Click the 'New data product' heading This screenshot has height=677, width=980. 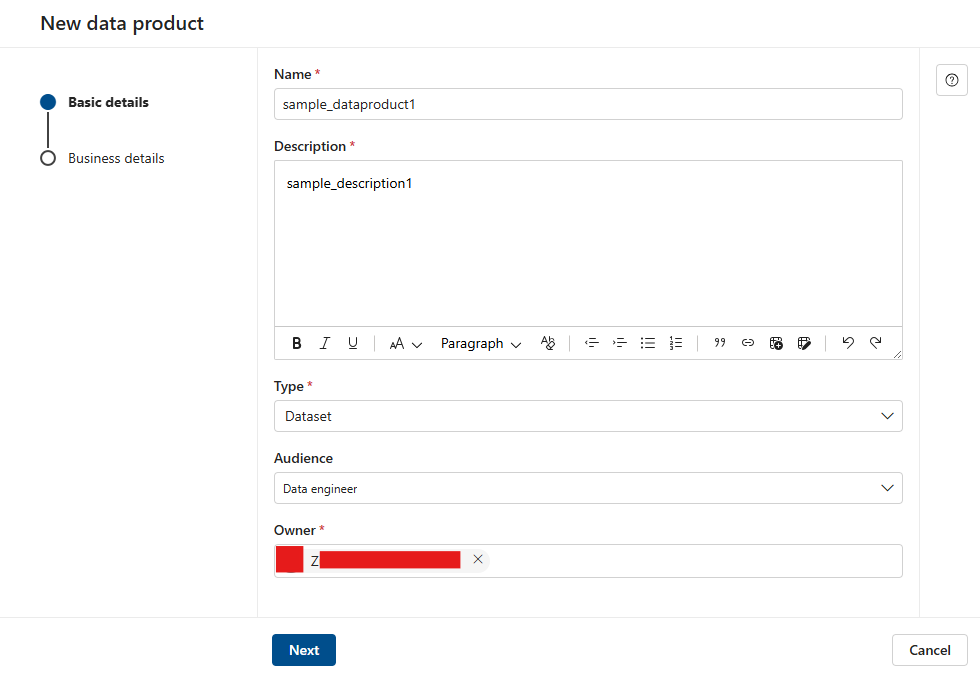click(x=122, y=24)
